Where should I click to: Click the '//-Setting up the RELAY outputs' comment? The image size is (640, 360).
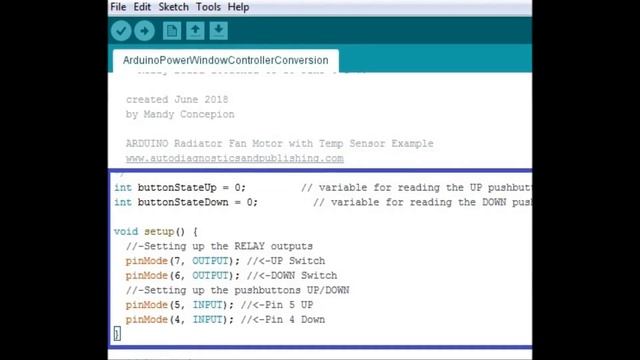point(219,247)
